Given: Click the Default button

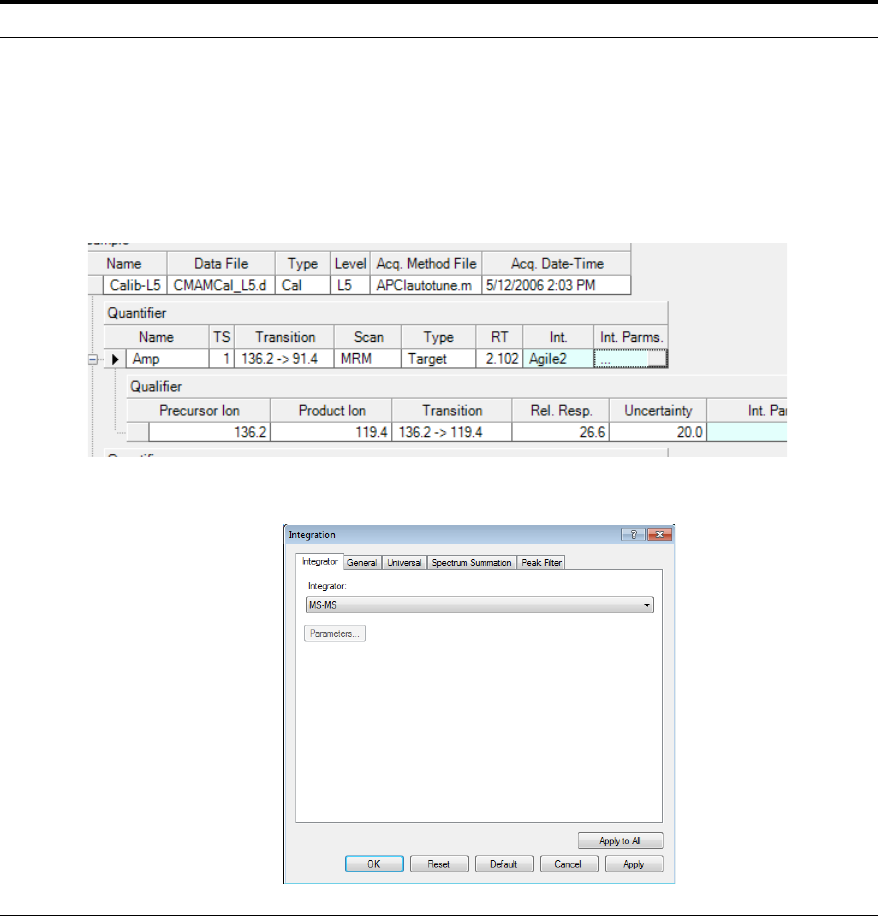Looking at the screenshot, I should [x=504, y=864].
